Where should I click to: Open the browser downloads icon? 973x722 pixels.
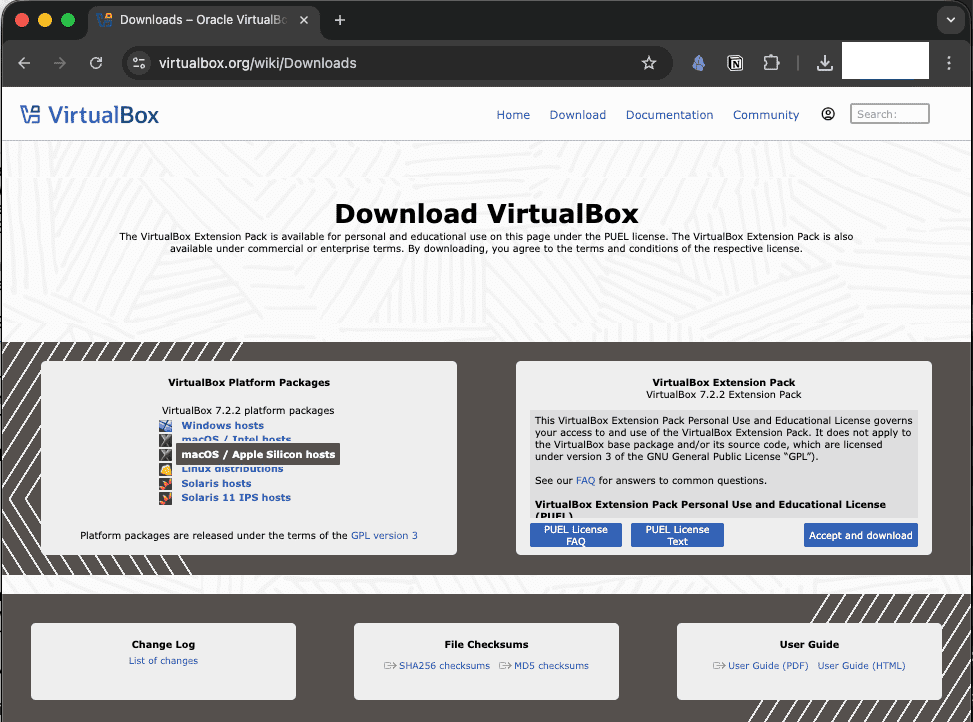[x=824, y=63]
